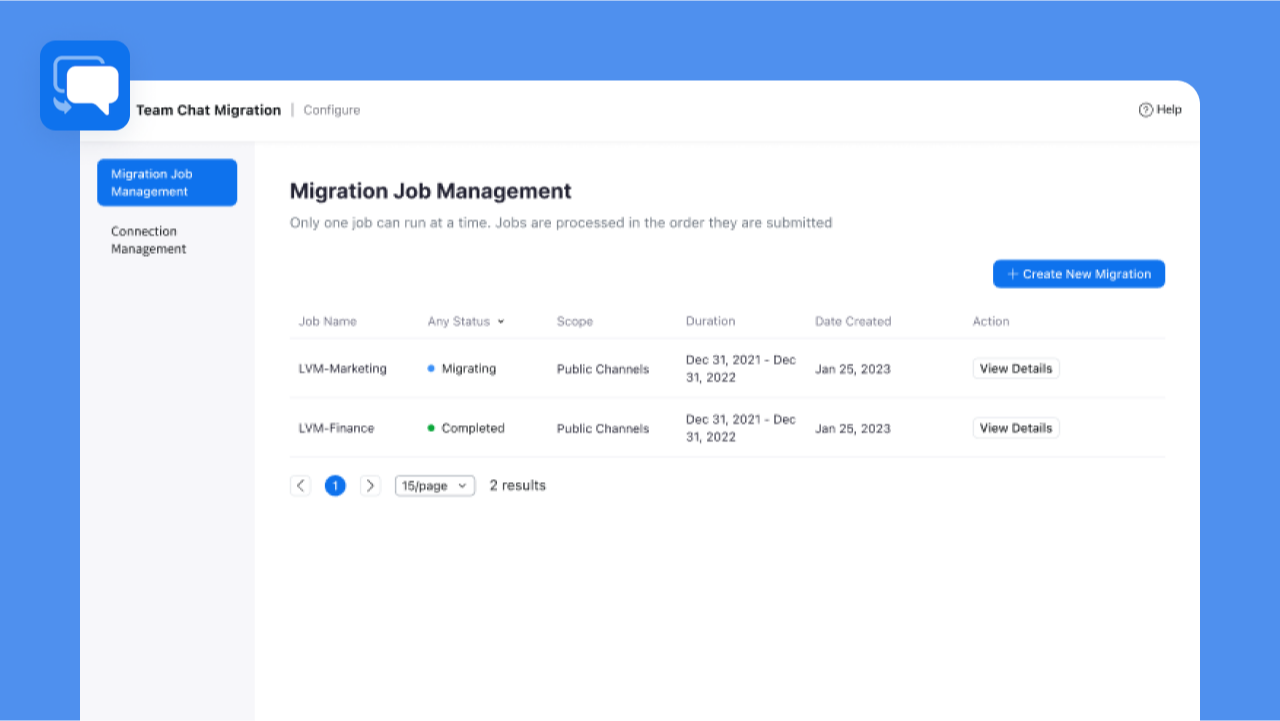The height and width of the screenshot is (721, 1280).
Task: Click duration dates in LVM-Marketing row
Action: (741, 369)
